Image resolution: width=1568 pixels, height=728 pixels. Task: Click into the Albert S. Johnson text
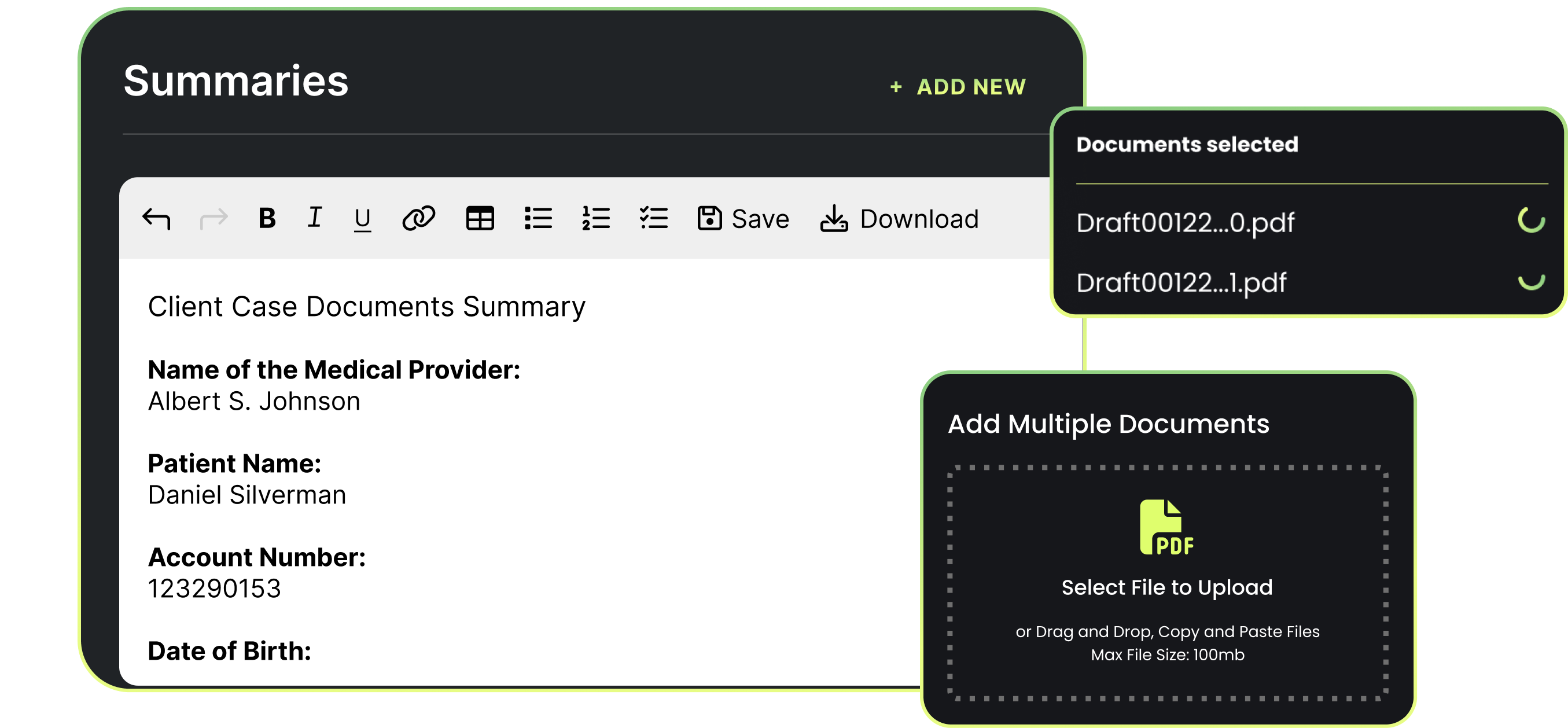pyautogui.click(x=254, y=402)
